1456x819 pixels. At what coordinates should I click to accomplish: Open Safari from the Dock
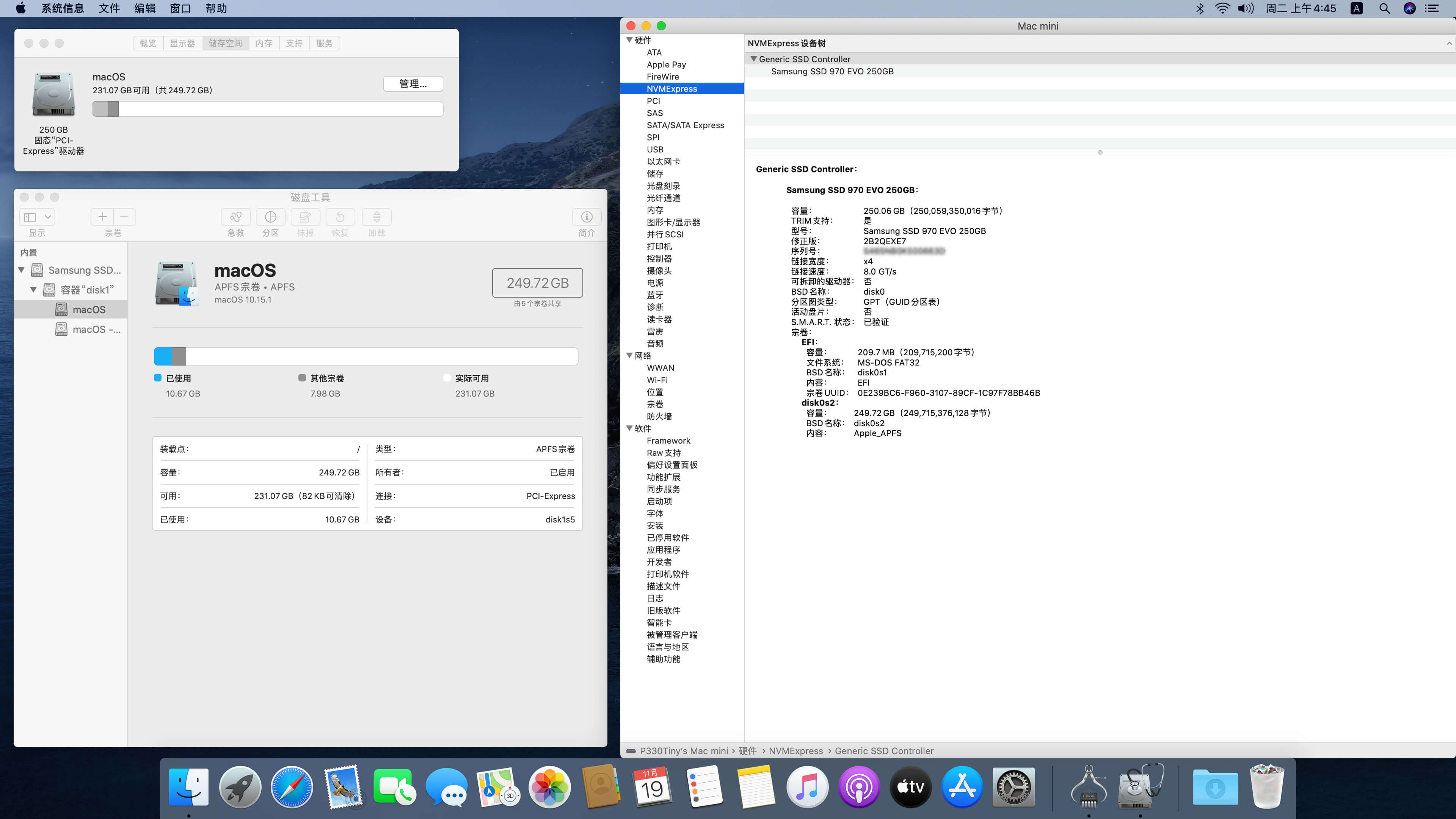click(292, 787)
